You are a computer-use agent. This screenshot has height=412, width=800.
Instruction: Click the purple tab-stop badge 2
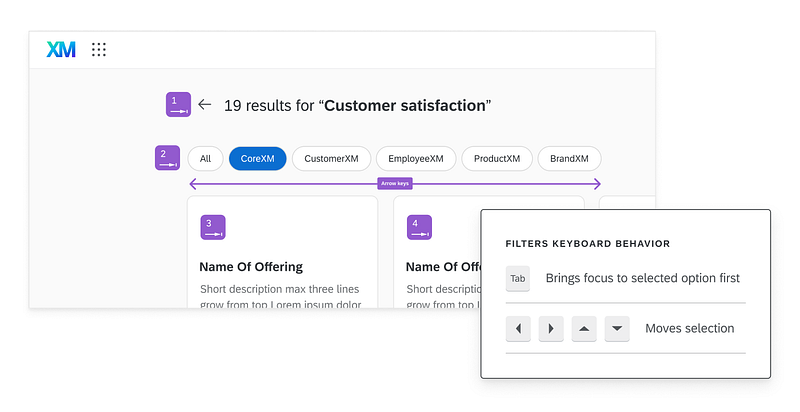[167, 158]
